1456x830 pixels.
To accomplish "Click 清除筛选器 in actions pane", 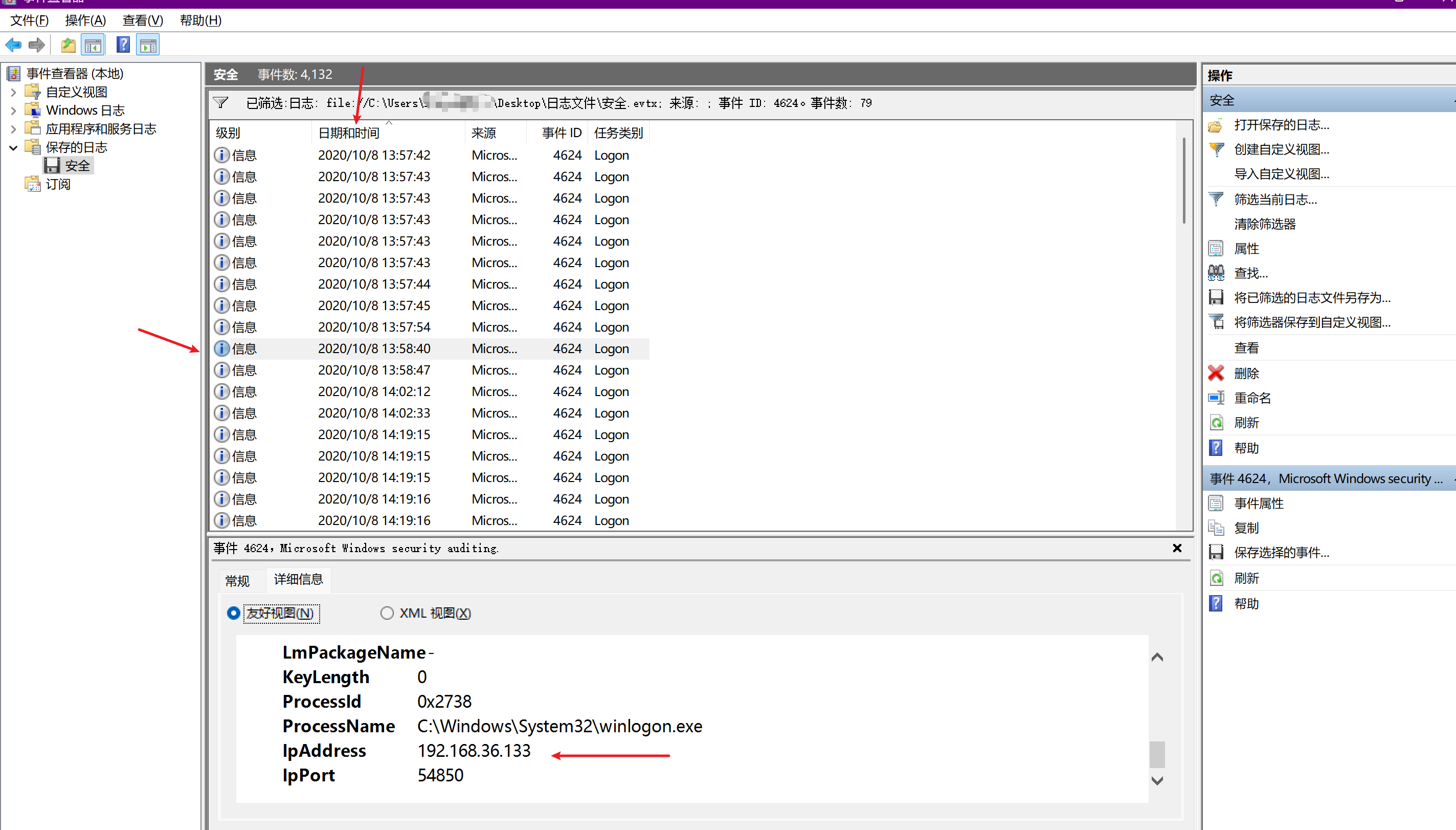I will pos(1265,224).
